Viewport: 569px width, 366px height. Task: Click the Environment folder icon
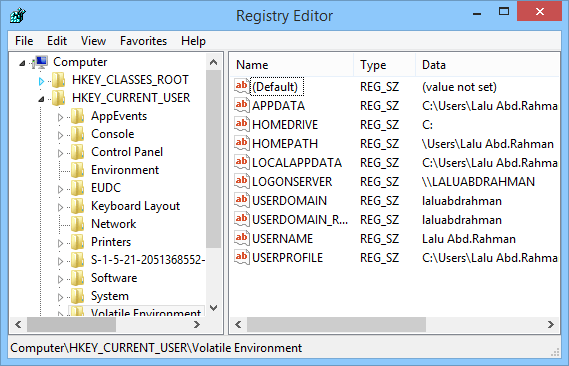pos(77,170)
